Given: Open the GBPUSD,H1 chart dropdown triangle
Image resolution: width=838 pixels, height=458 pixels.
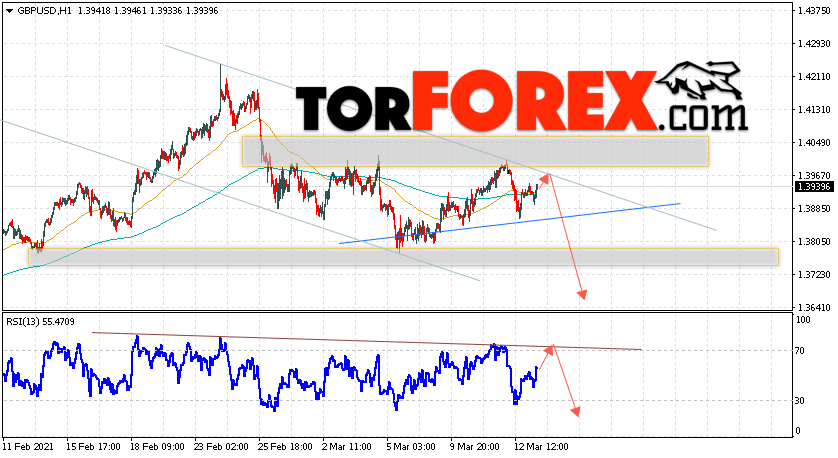Looking at the screenshot, I should (10, 11).
